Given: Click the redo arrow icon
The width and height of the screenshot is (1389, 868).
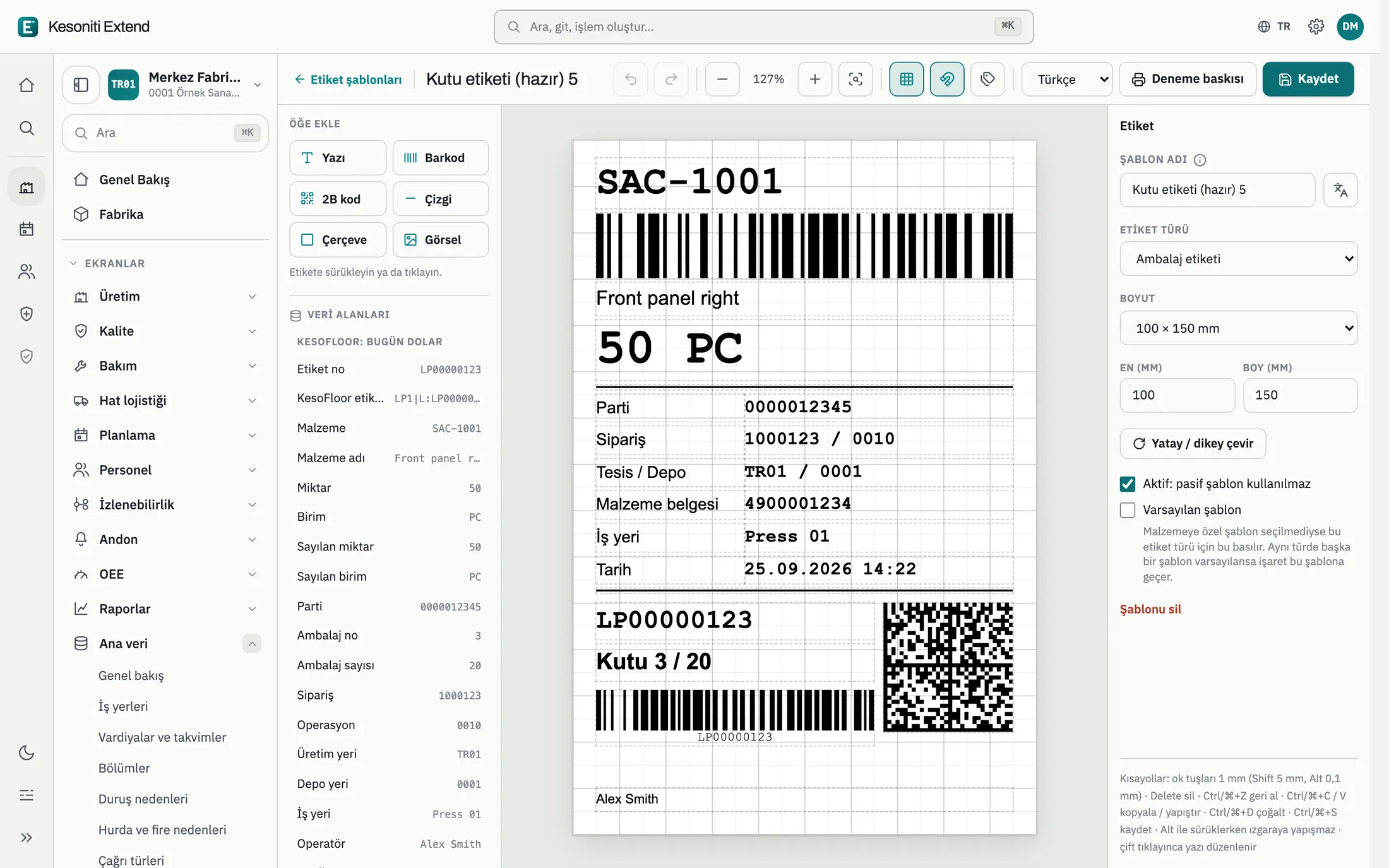Looking at the screenshot, I should tap(671, 79).
